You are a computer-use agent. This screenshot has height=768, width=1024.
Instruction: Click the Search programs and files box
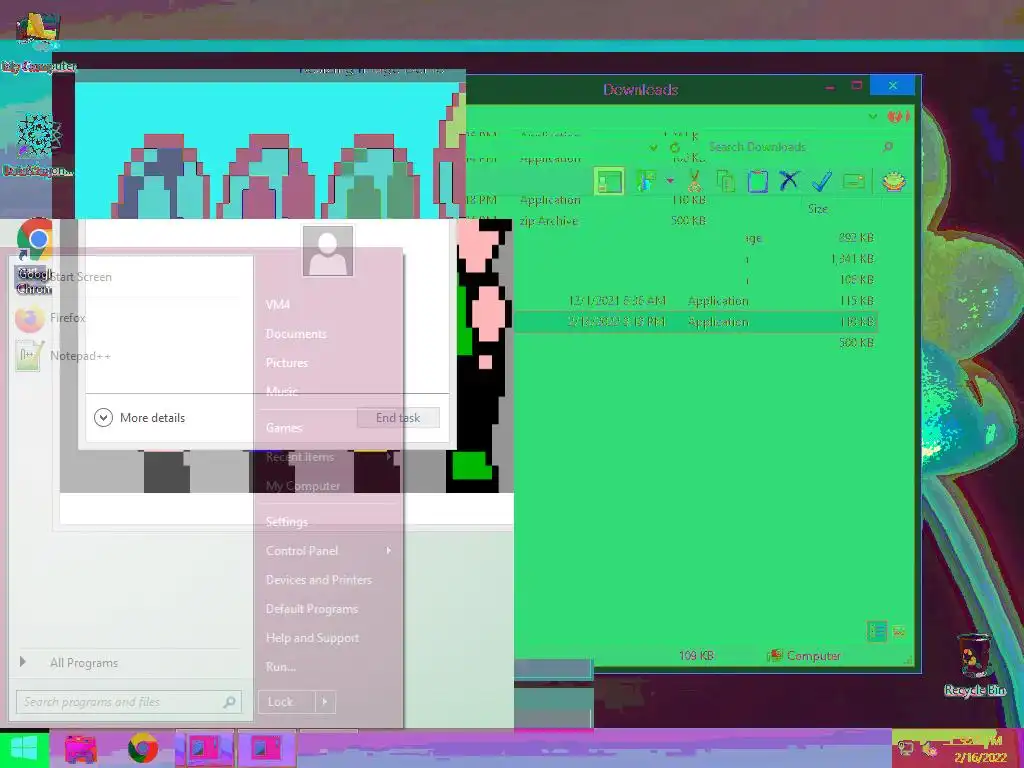129,702
